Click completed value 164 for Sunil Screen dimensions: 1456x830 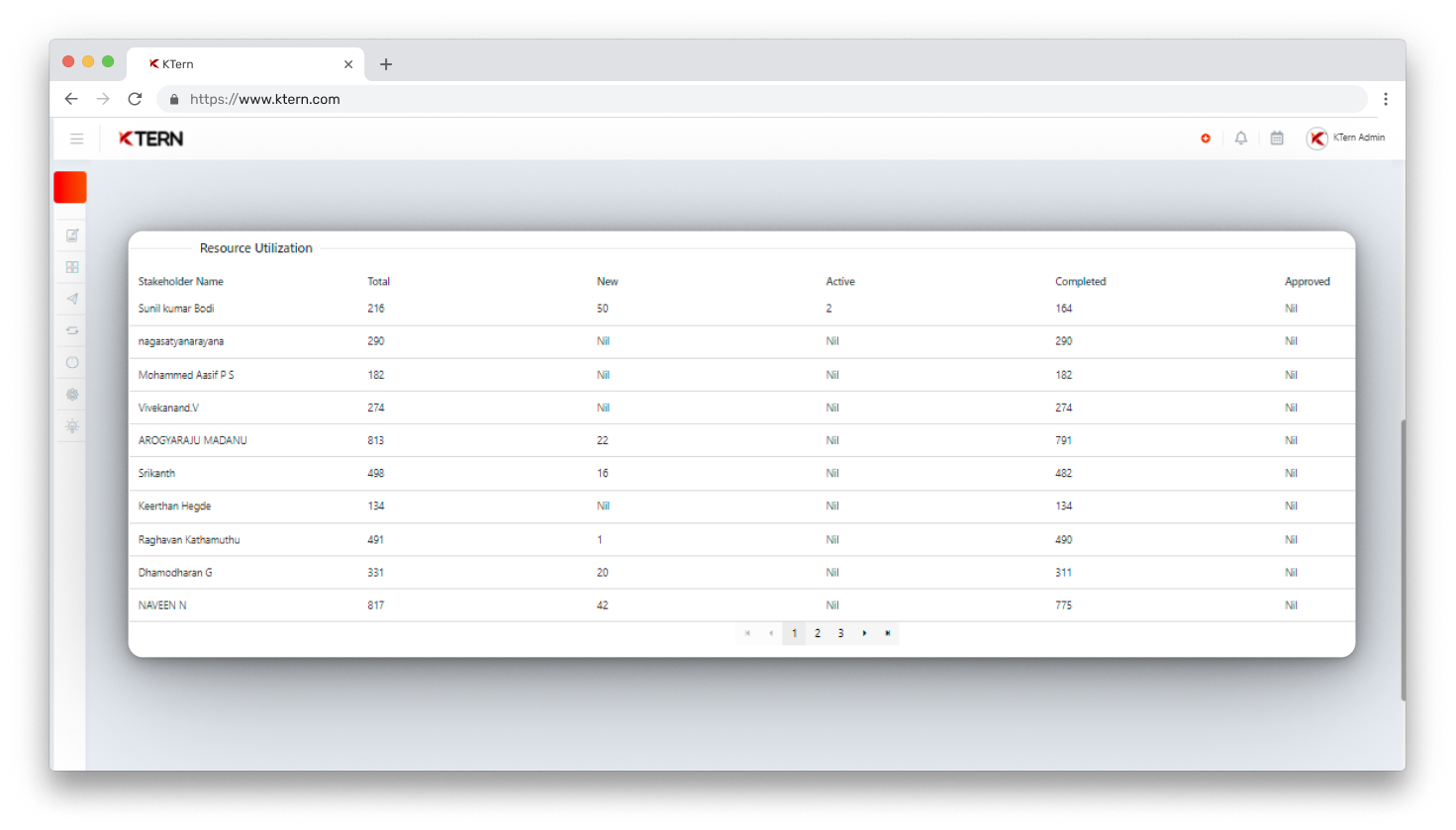[x=1064, y=309]
